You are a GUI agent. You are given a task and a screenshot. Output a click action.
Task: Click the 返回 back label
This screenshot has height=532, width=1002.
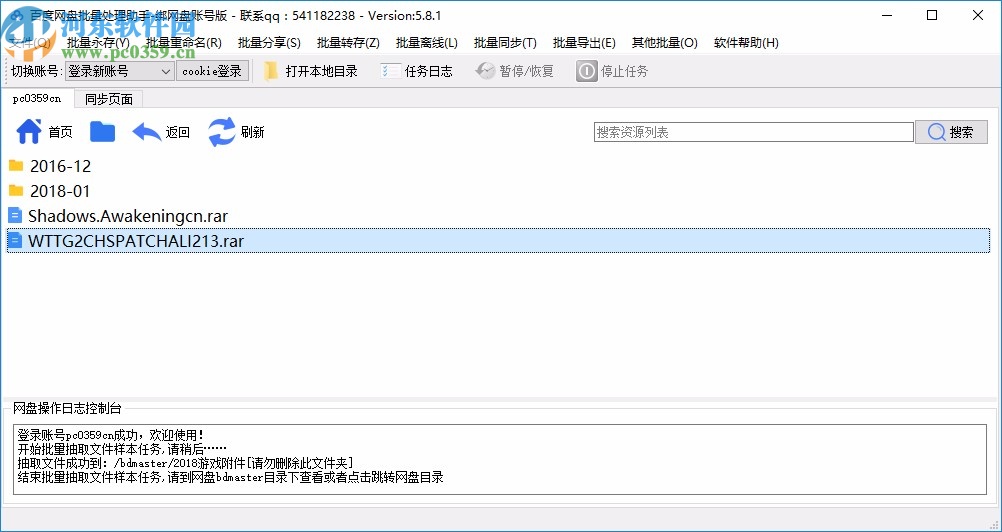coord(178,132)
